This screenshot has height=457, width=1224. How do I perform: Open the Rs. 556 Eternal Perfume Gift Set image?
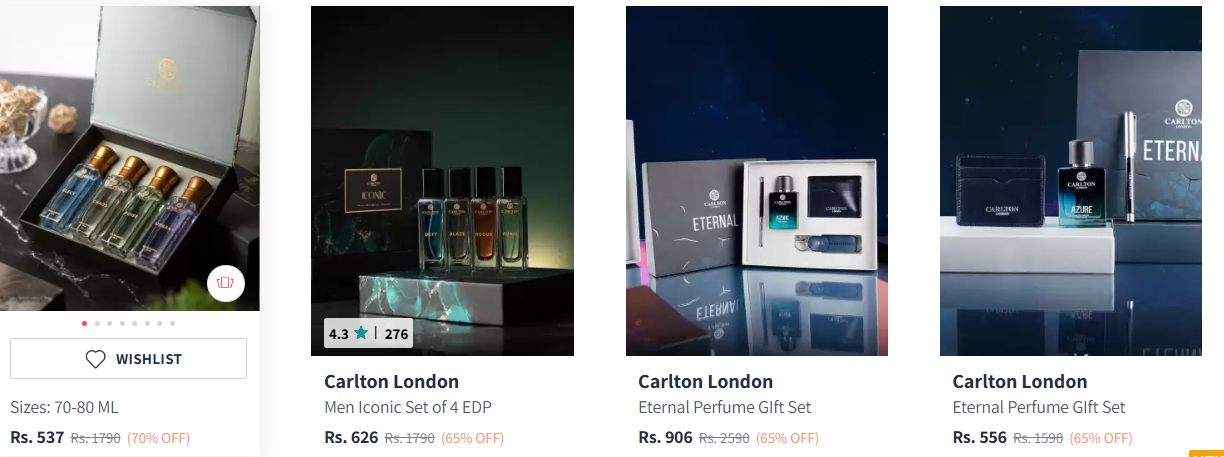coord(1071,181)
